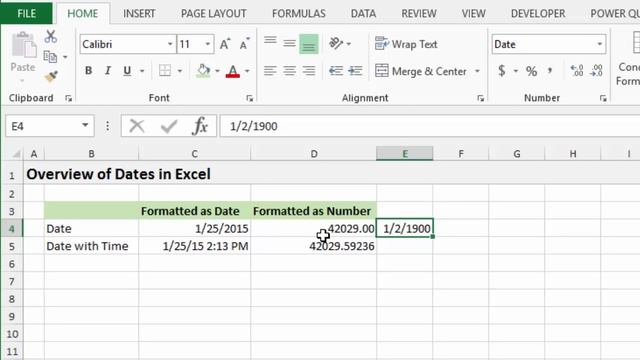This screenshot has height=360, width=640.
Task: Click the Increase Indent icon
Action: [356, 71]
